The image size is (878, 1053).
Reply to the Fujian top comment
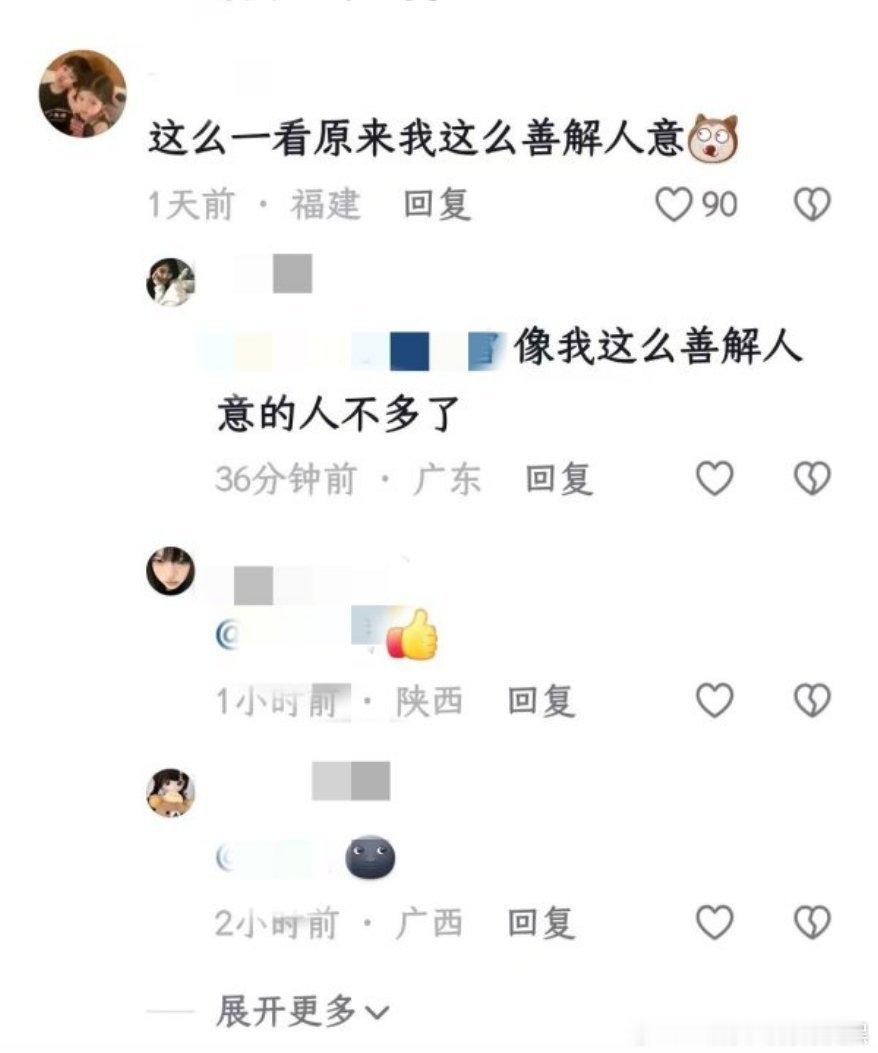(437, 204)
